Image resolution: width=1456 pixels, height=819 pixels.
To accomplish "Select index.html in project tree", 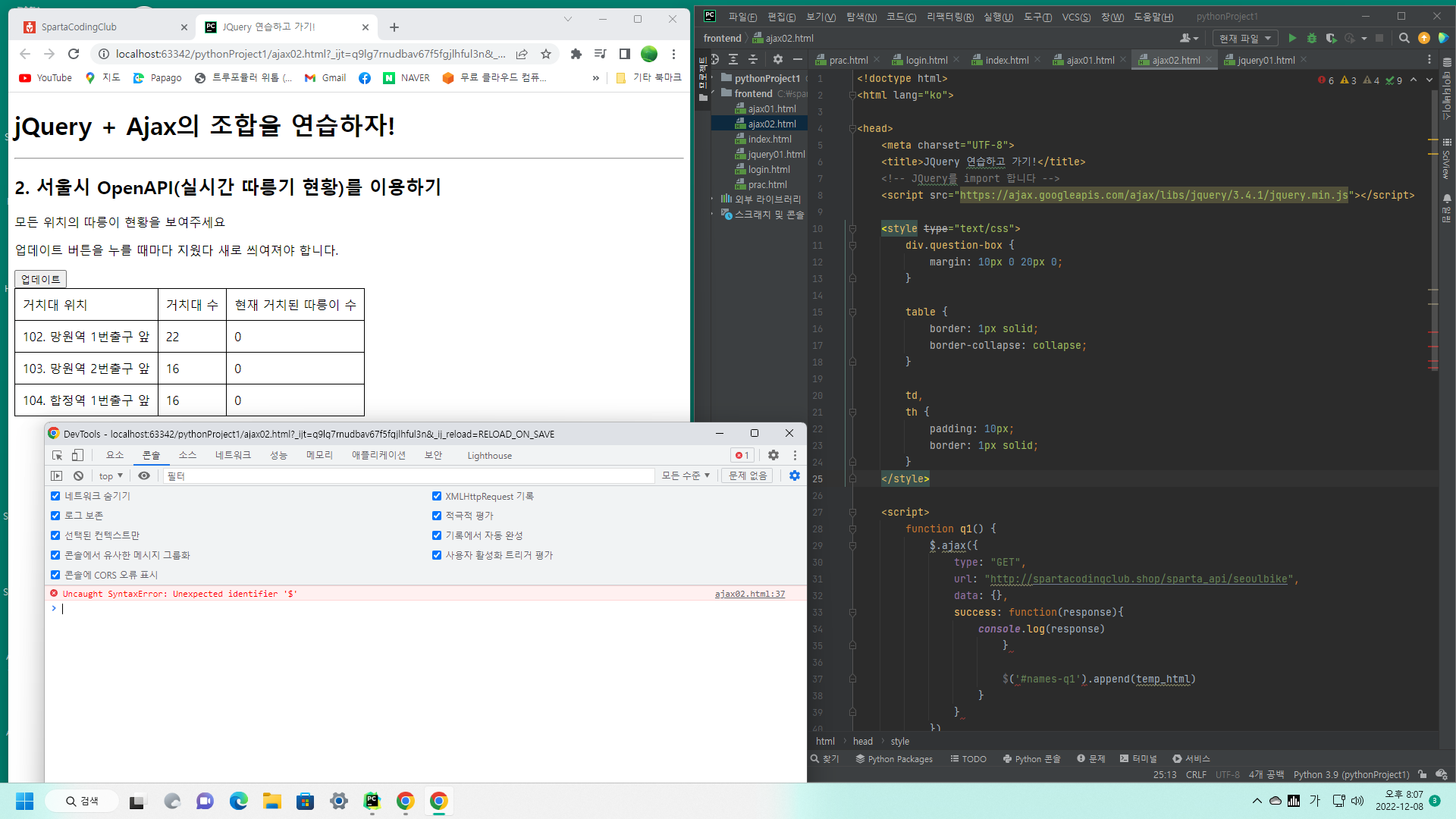I will [769, 139].
